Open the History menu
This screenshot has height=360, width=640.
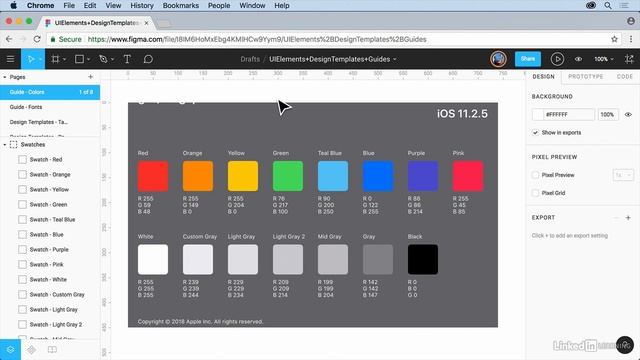pos(142,6)
